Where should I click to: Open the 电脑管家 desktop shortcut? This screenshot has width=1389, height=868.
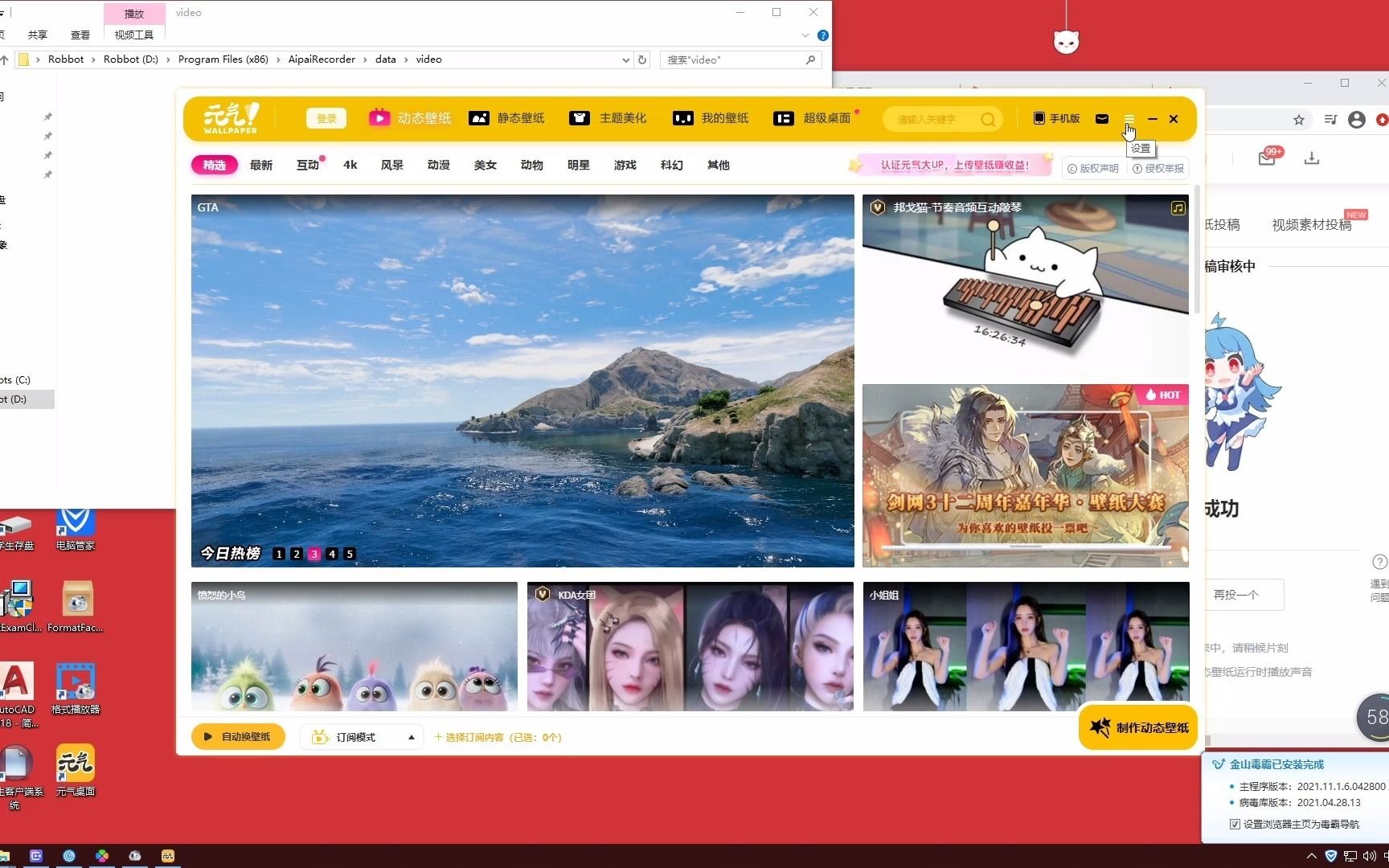coord(76,530)
